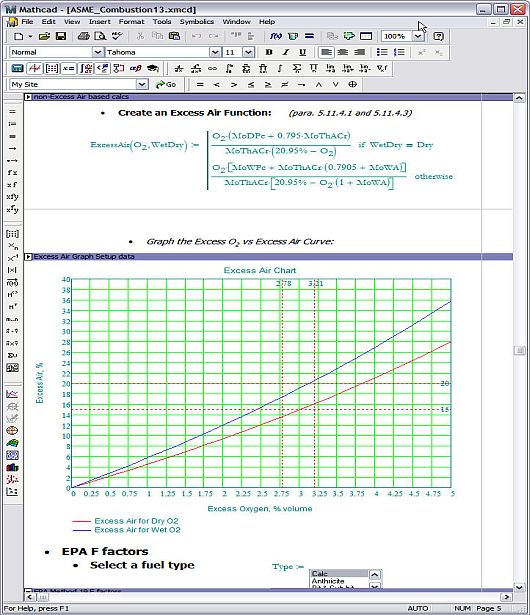Toggle numbered list formatting
Image resolution: width=530 pixels, height=615 pixels.
pyautogui.click(x=399, y=52)
